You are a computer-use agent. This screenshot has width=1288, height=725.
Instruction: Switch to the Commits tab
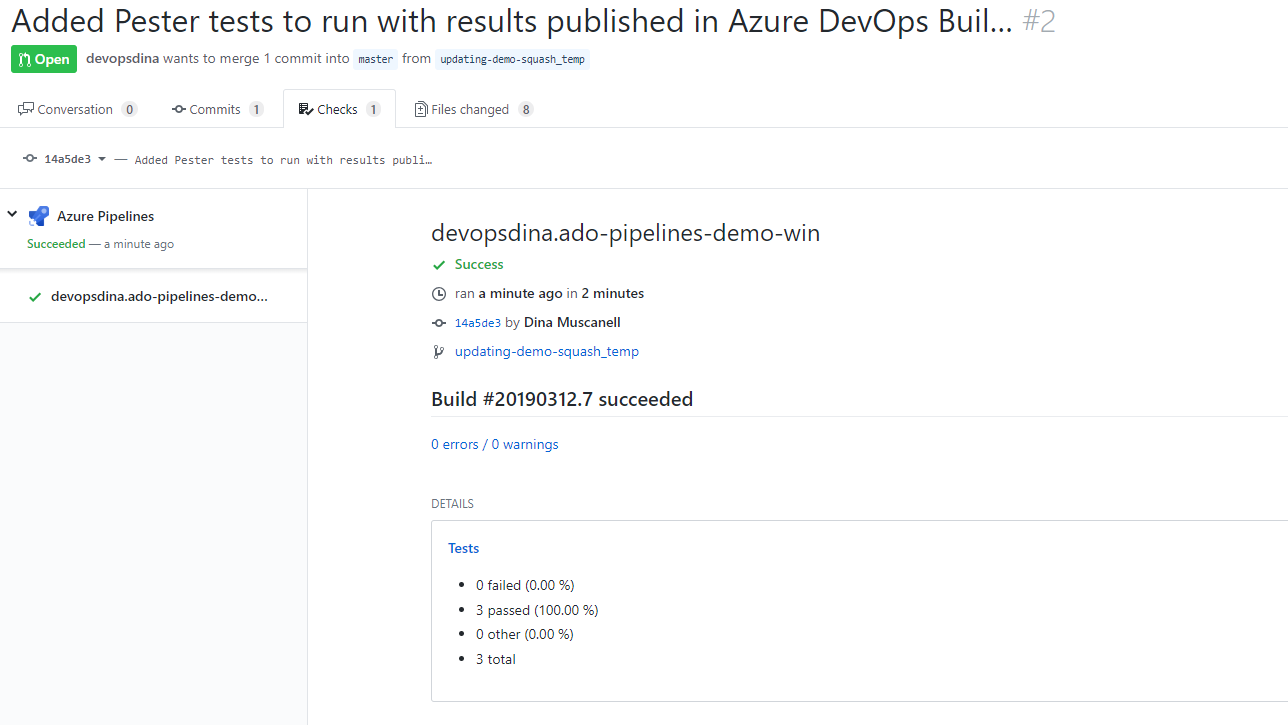(217, 109)
